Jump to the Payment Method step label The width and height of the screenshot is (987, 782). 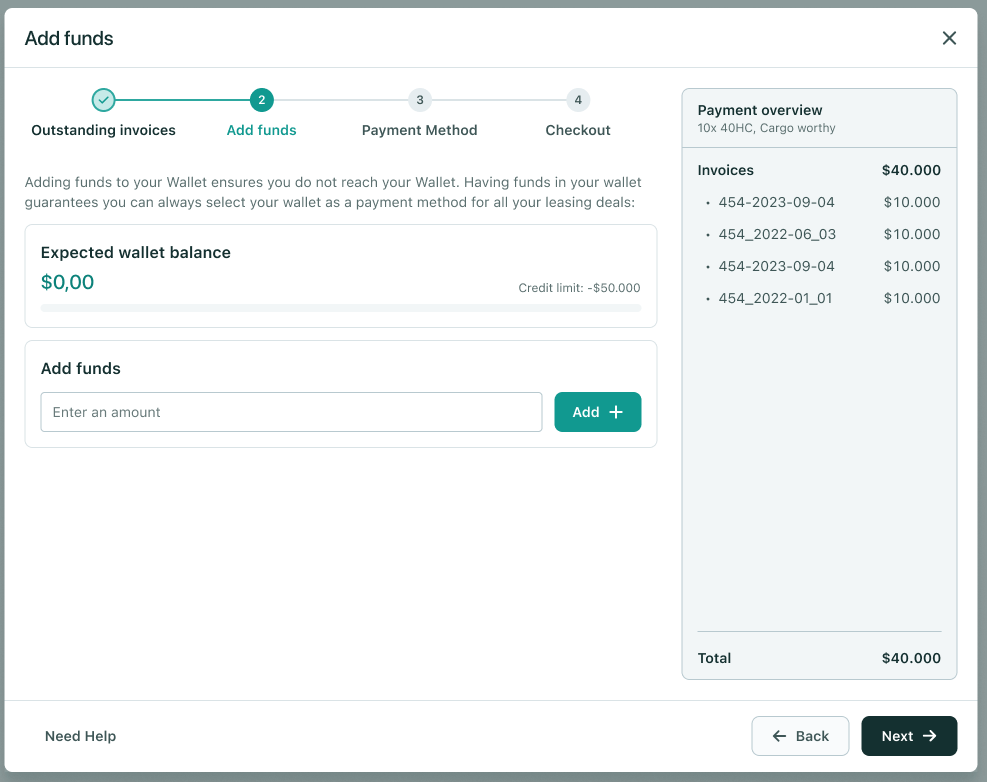(x=419, y=130)
